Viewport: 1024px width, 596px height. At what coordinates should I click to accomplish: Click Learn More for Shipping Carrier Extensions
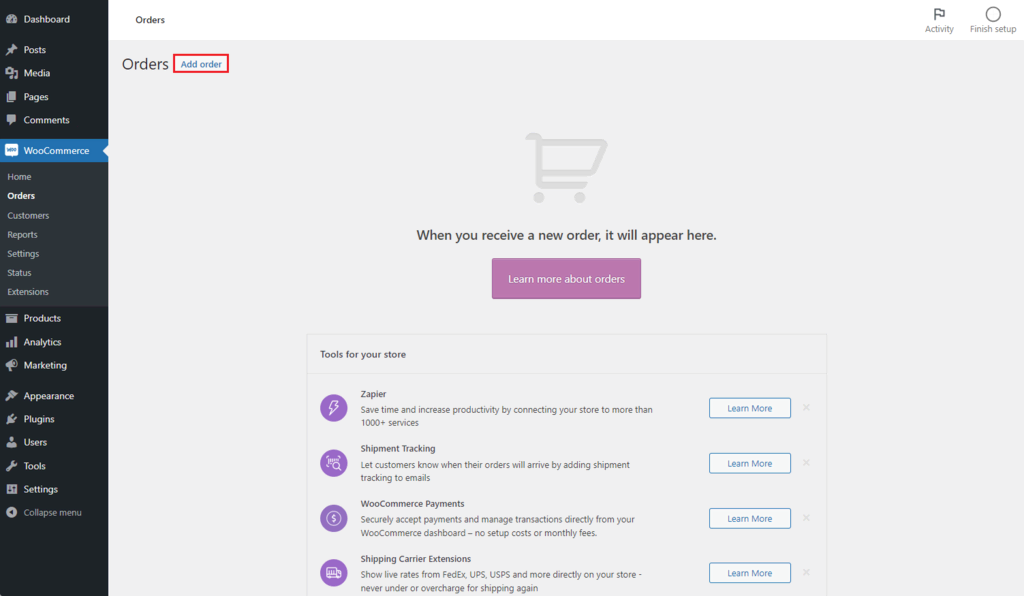point(750,573)
